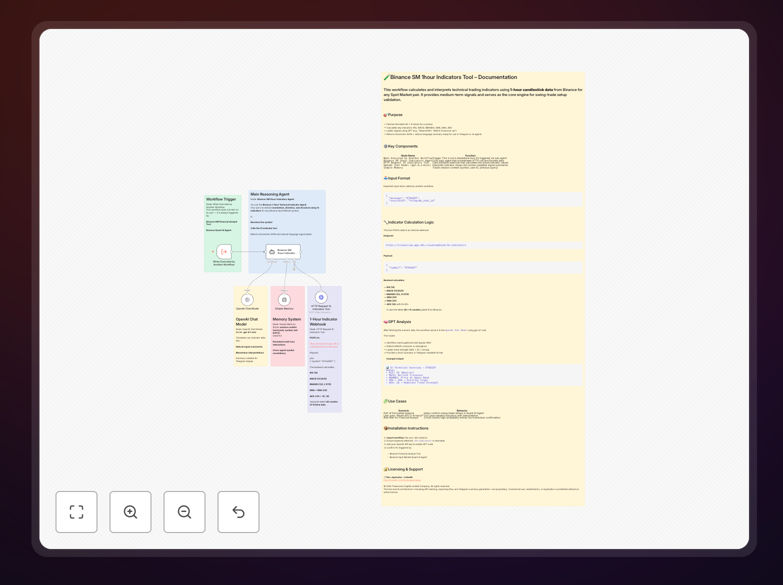Open the red support link under Licensing
The height and width of the screenshot is (585, 783).
tap(402, 480)
